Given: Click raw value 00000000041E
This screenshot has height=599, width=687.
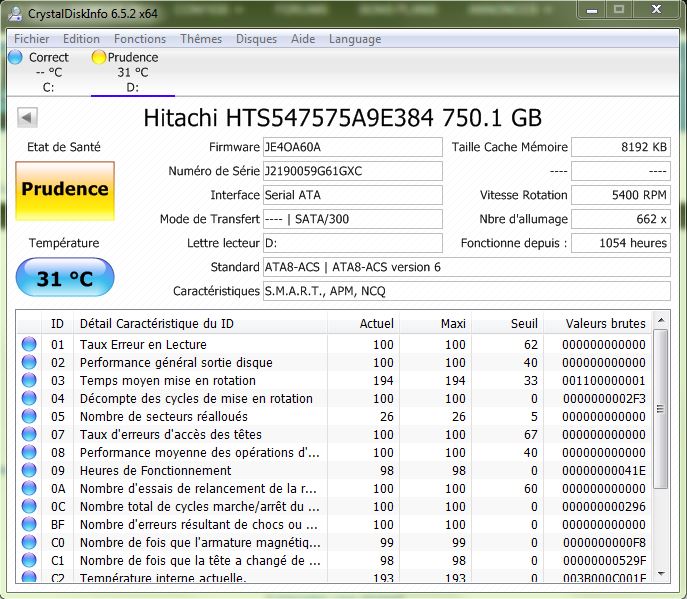Looking at the screenshot, I should (x=604, y=470).
